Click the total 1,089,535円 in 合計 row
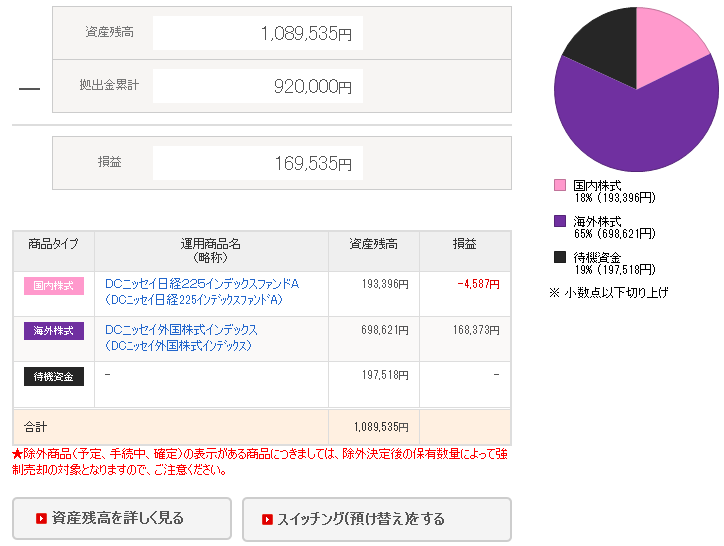724x546 pixels. pos(381,427)
